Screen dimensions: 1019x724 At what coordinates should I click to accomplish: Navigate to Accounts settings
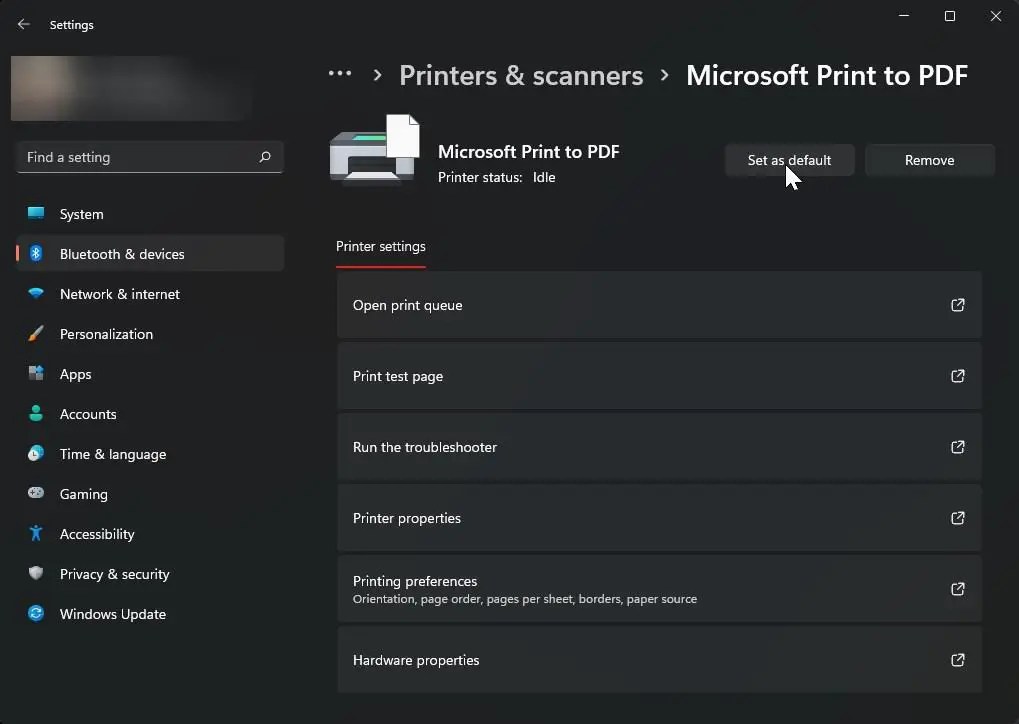click(x=150, y=413)
